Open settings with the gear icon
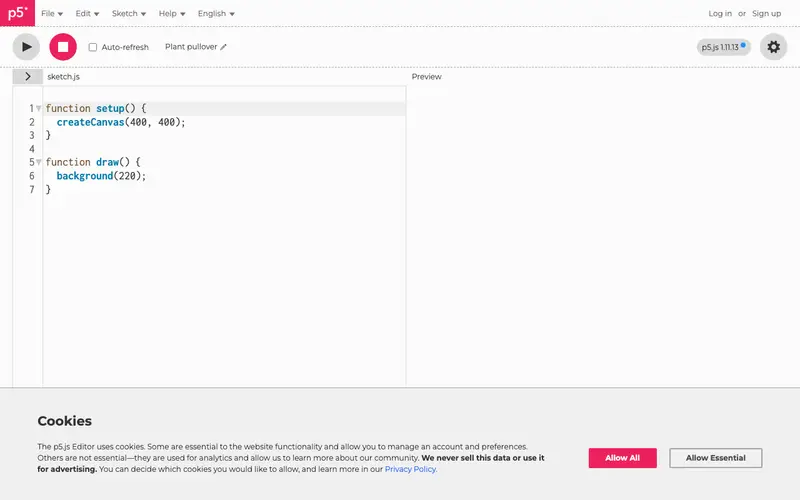The width and height of the screenshot is (800, 500). (x=773, y=47)
